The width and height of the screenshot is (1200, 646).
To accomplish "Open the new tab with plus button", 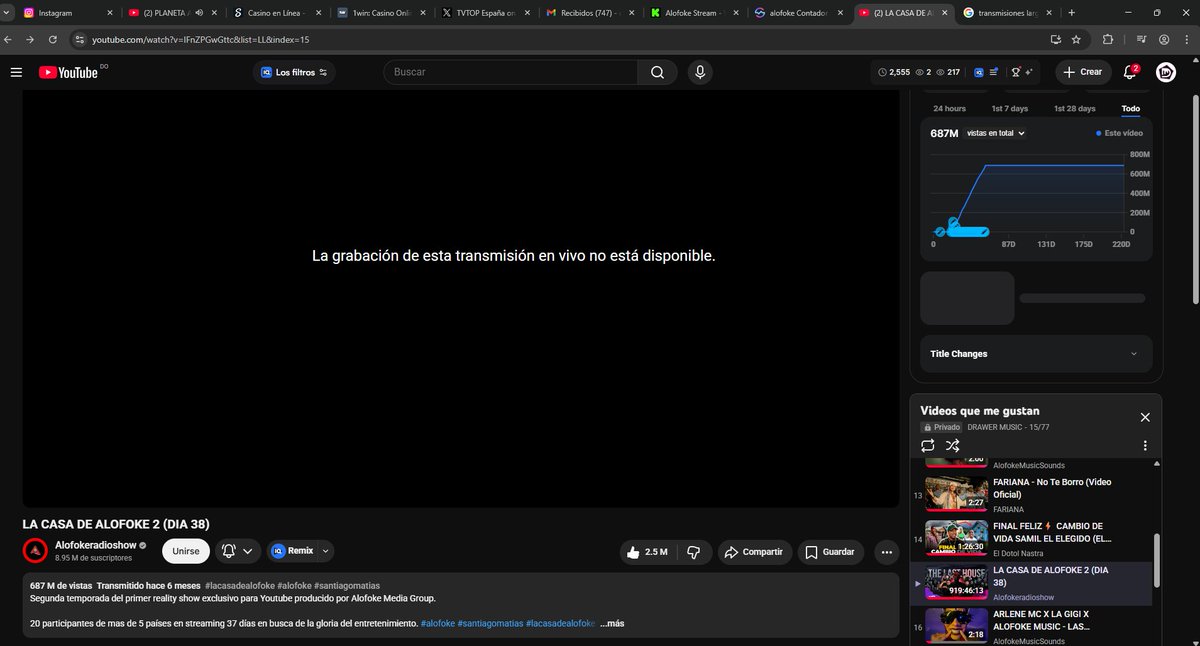I will tap(1072, 13).
